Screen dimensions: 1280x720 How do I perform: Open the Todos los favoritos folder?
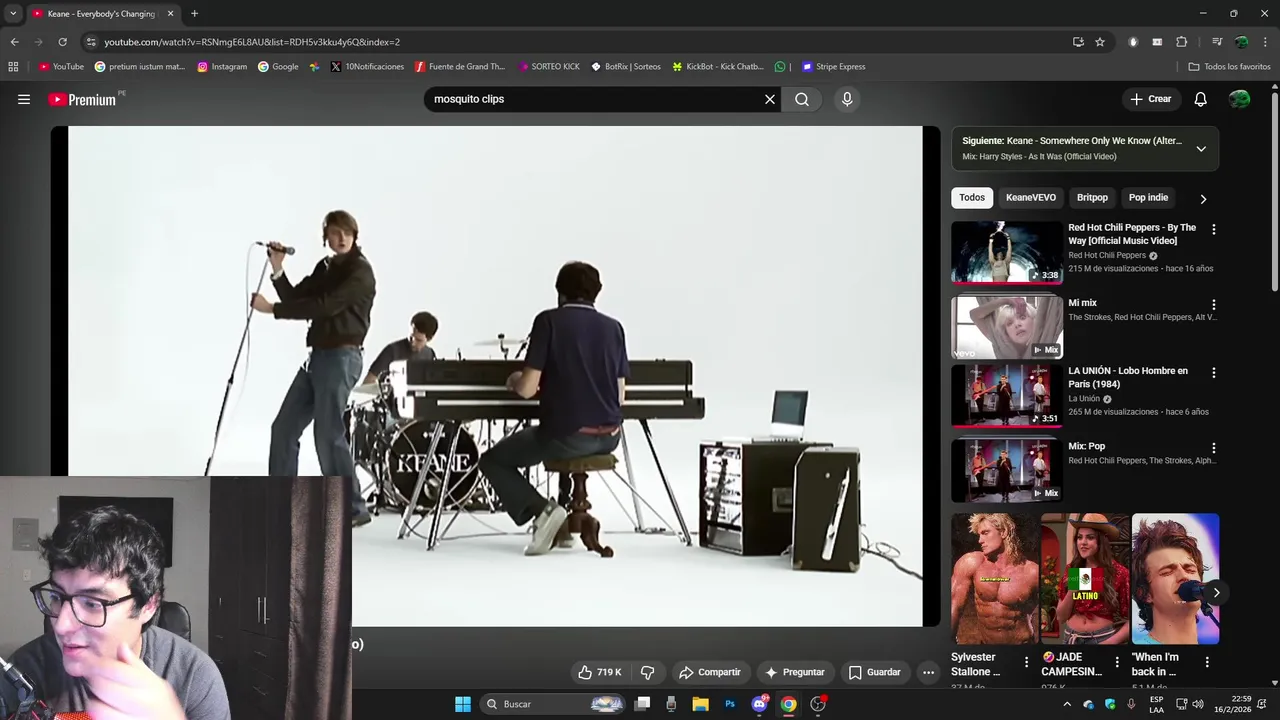coord(1229,67)
